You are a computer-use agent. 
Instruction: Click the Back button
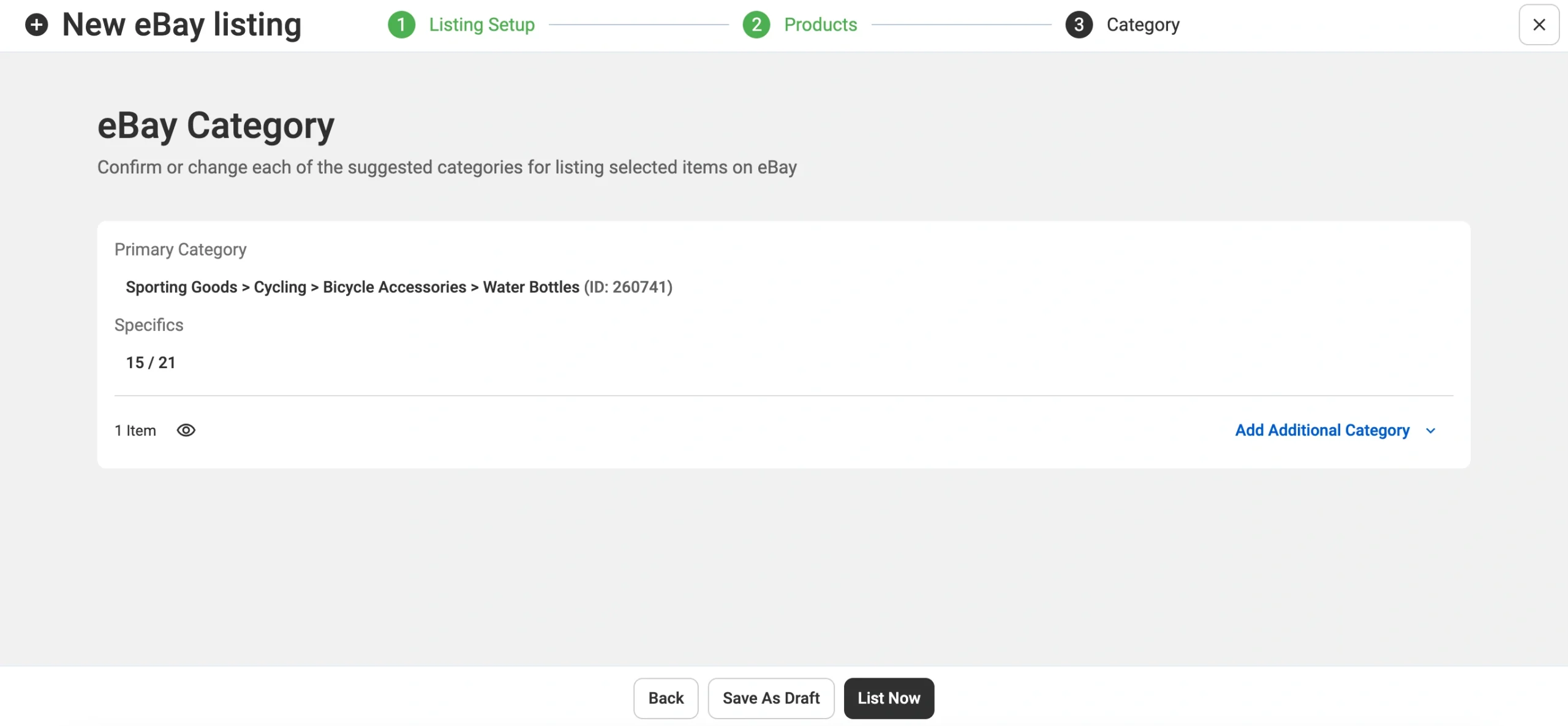[665, 698]
